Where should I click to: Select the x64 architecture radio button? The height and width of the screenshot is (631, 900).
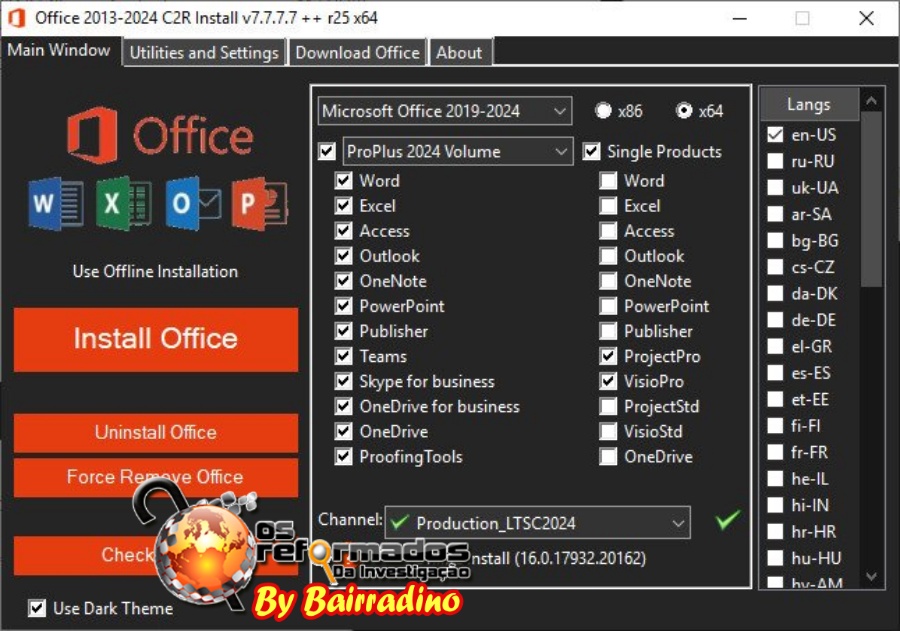684,110
